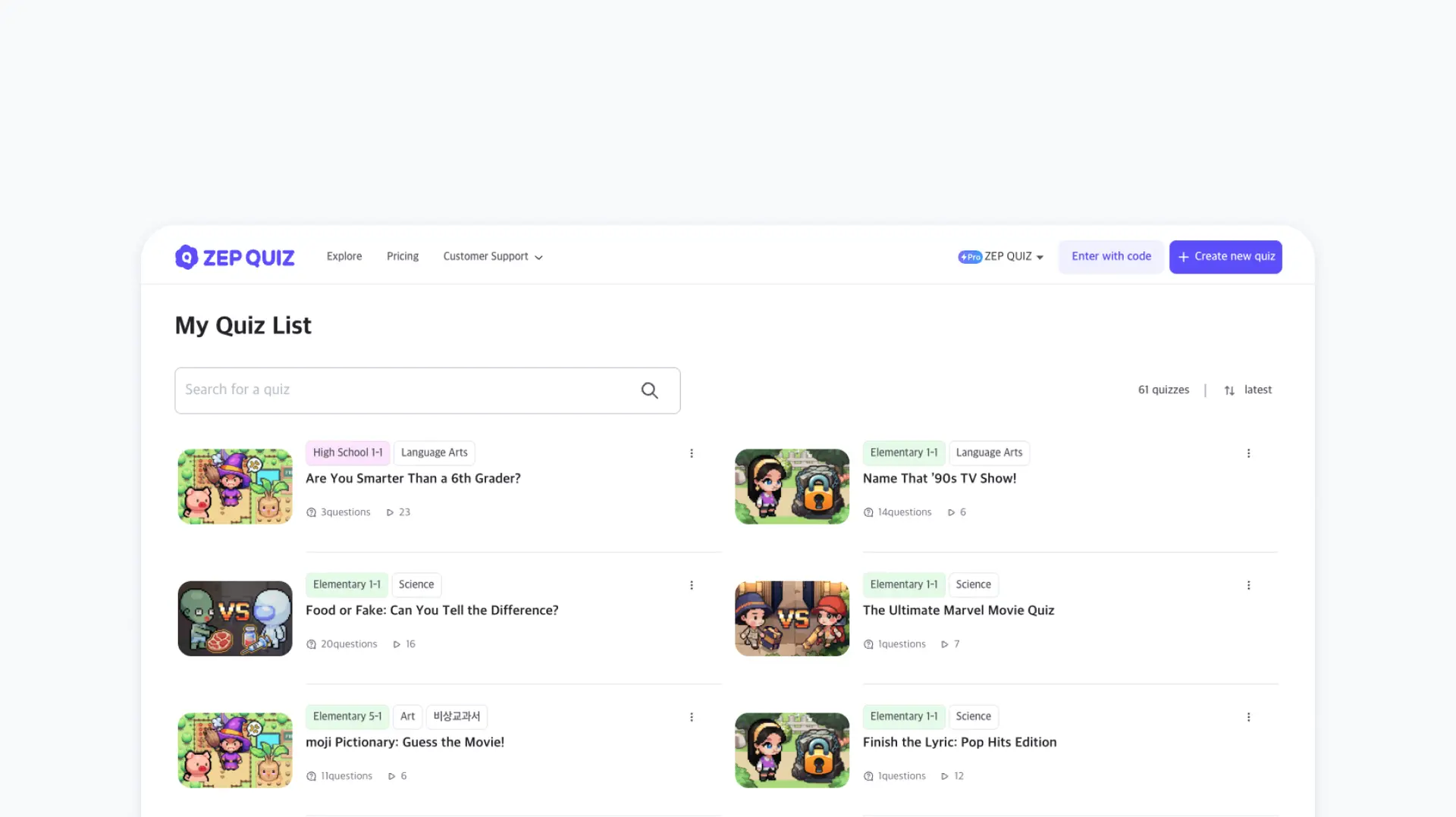The image size is (1456, 817).
Task: Go to the Explore page
Action: [344, 256]
